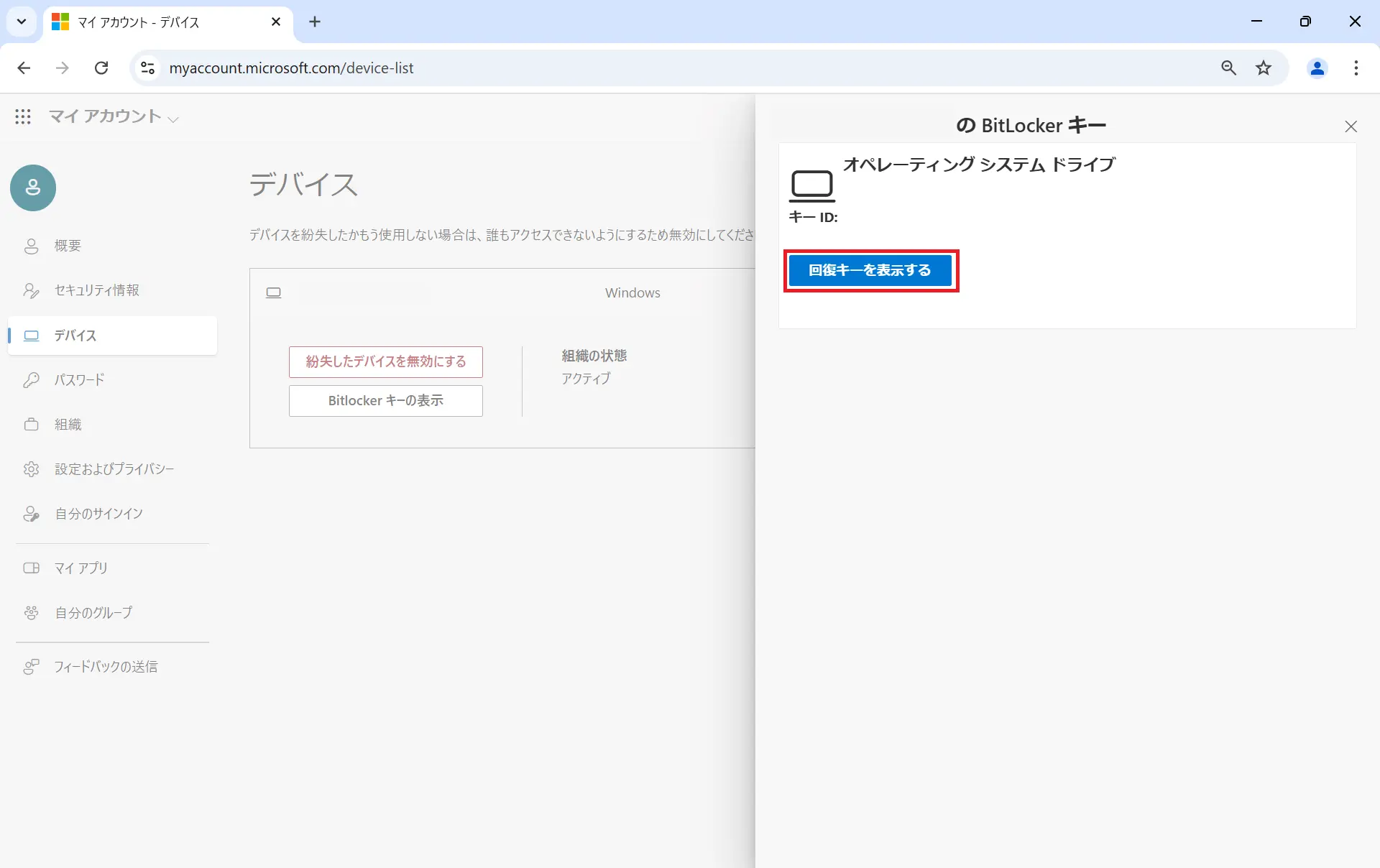The image size is (1380, 868).
Task: Reload the page
Action: tap(101, 68)
